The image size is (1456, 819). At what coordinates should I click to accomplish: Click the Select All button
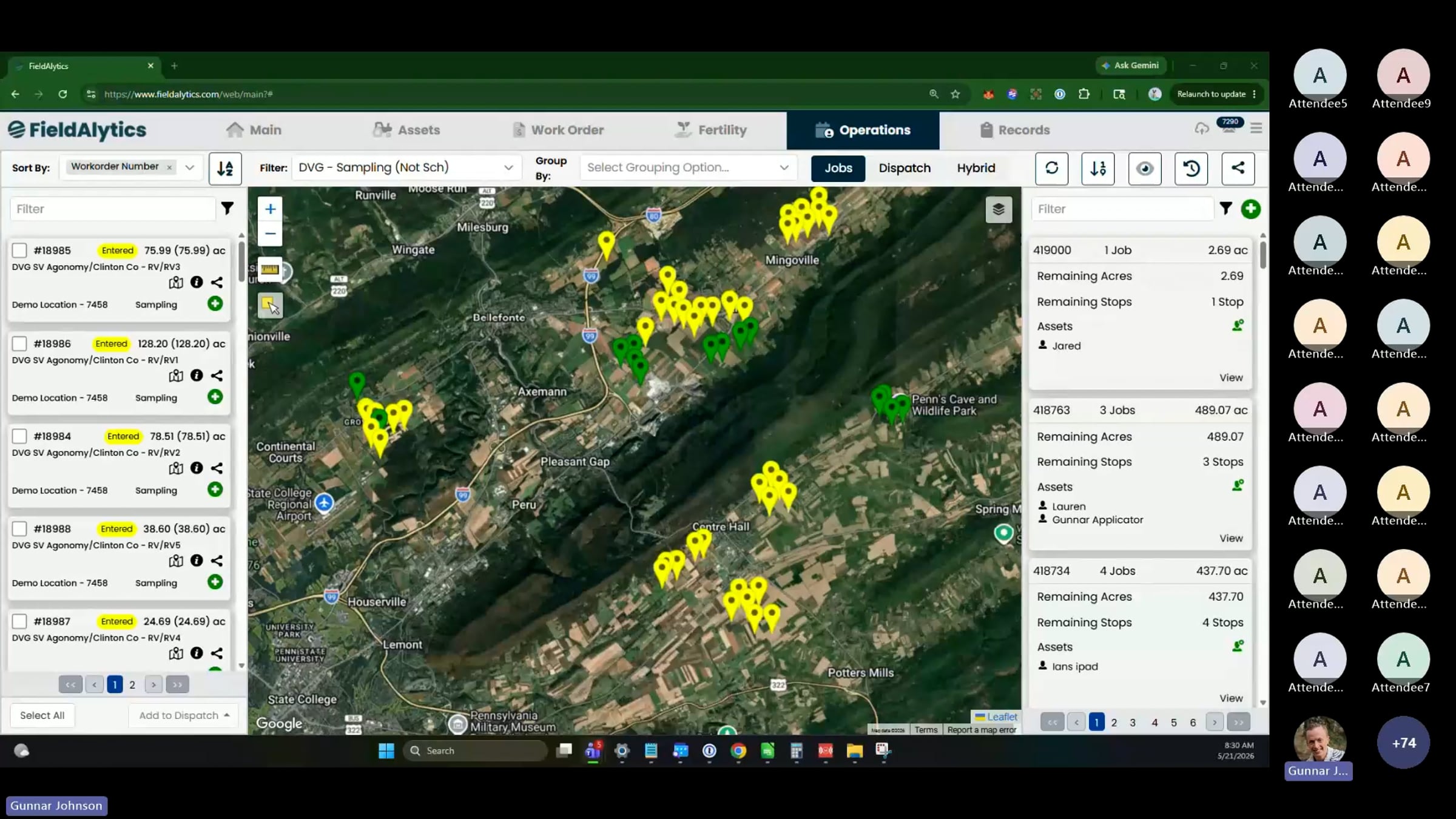pyautogui.click(x=42, y=716)
